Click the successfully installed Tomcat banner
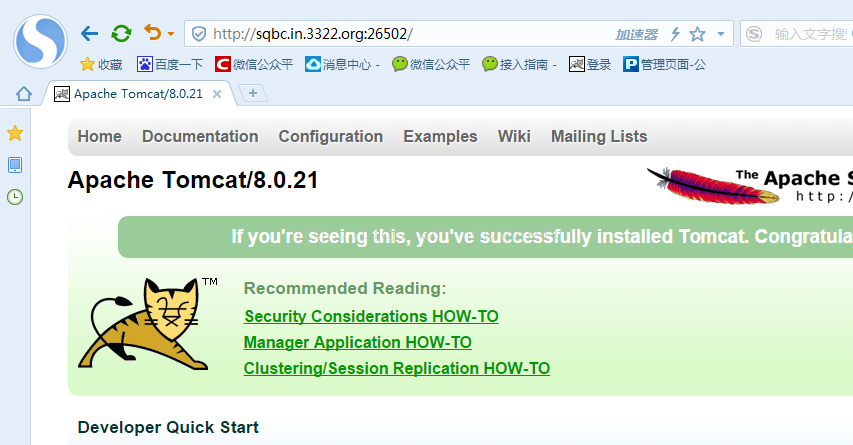Image resolution: width=853 pixels, height=445 pixels. coord(485,237)
